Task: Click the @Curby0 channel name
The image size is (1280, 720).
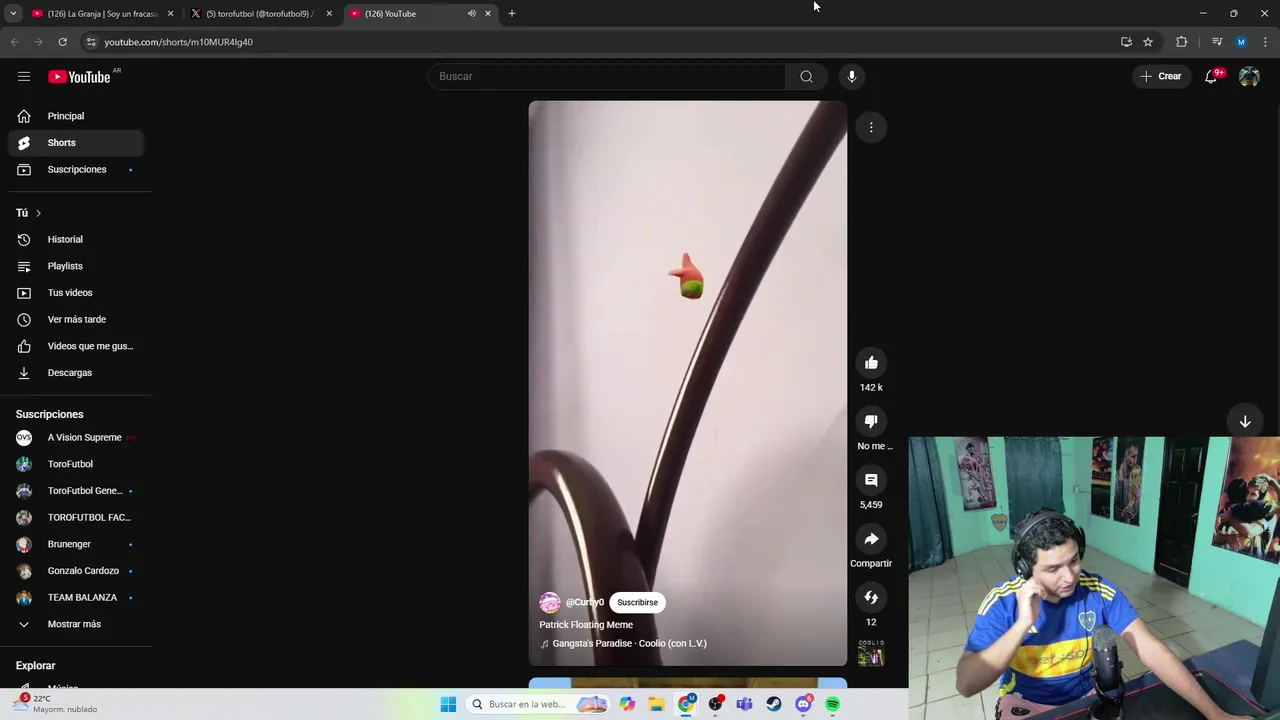Action: (x=585, y=603)
